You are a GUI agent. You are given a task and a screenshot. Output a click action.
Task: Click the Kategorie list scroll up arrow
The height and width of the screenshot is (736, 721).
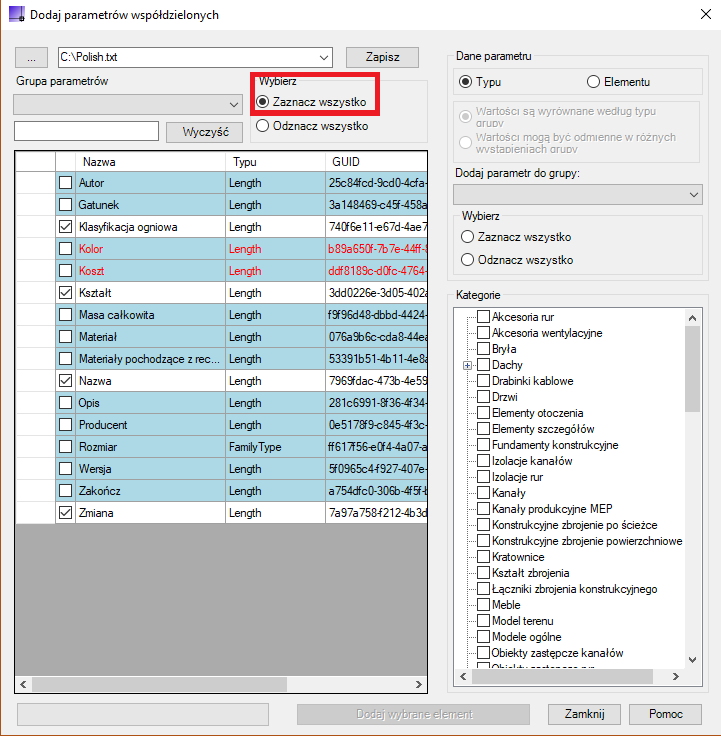coord(692,318)
